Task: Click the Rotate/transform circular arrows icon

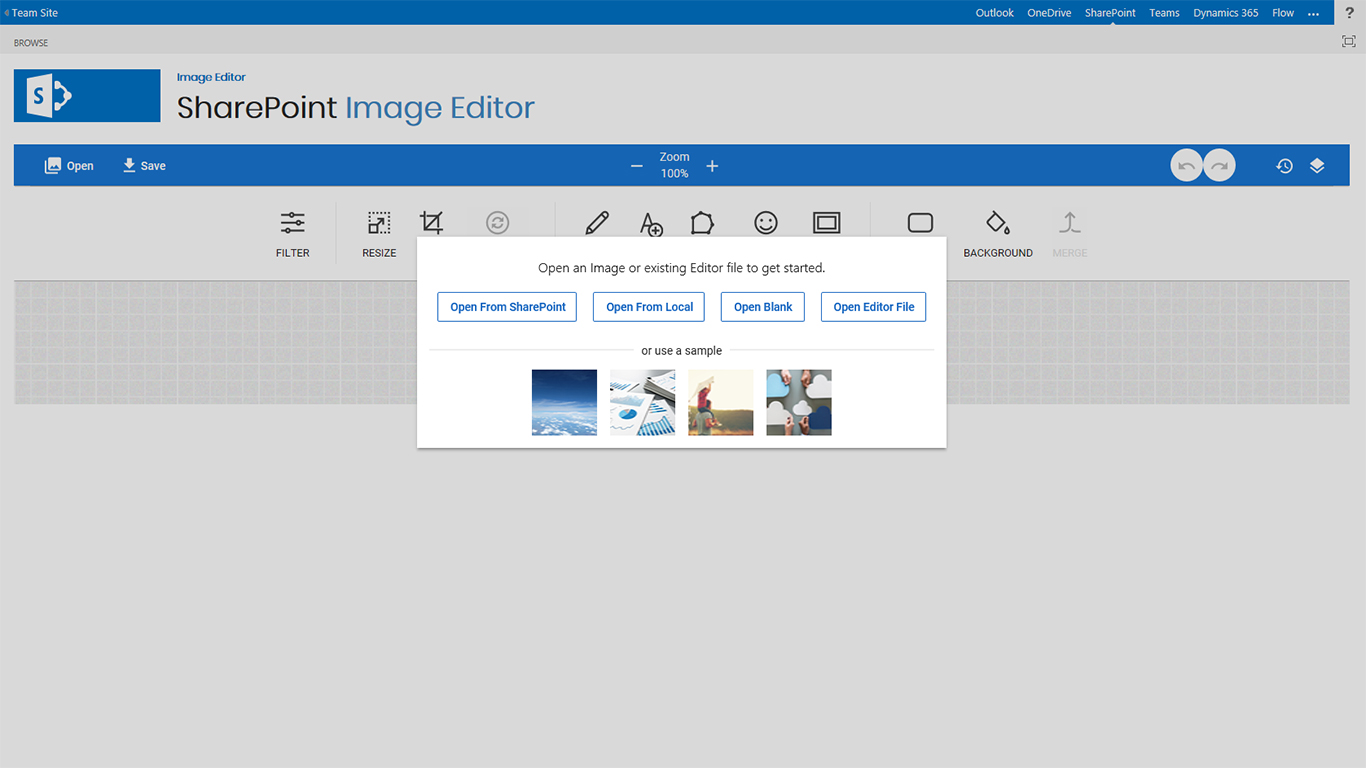Action: [x=498, y=222]
